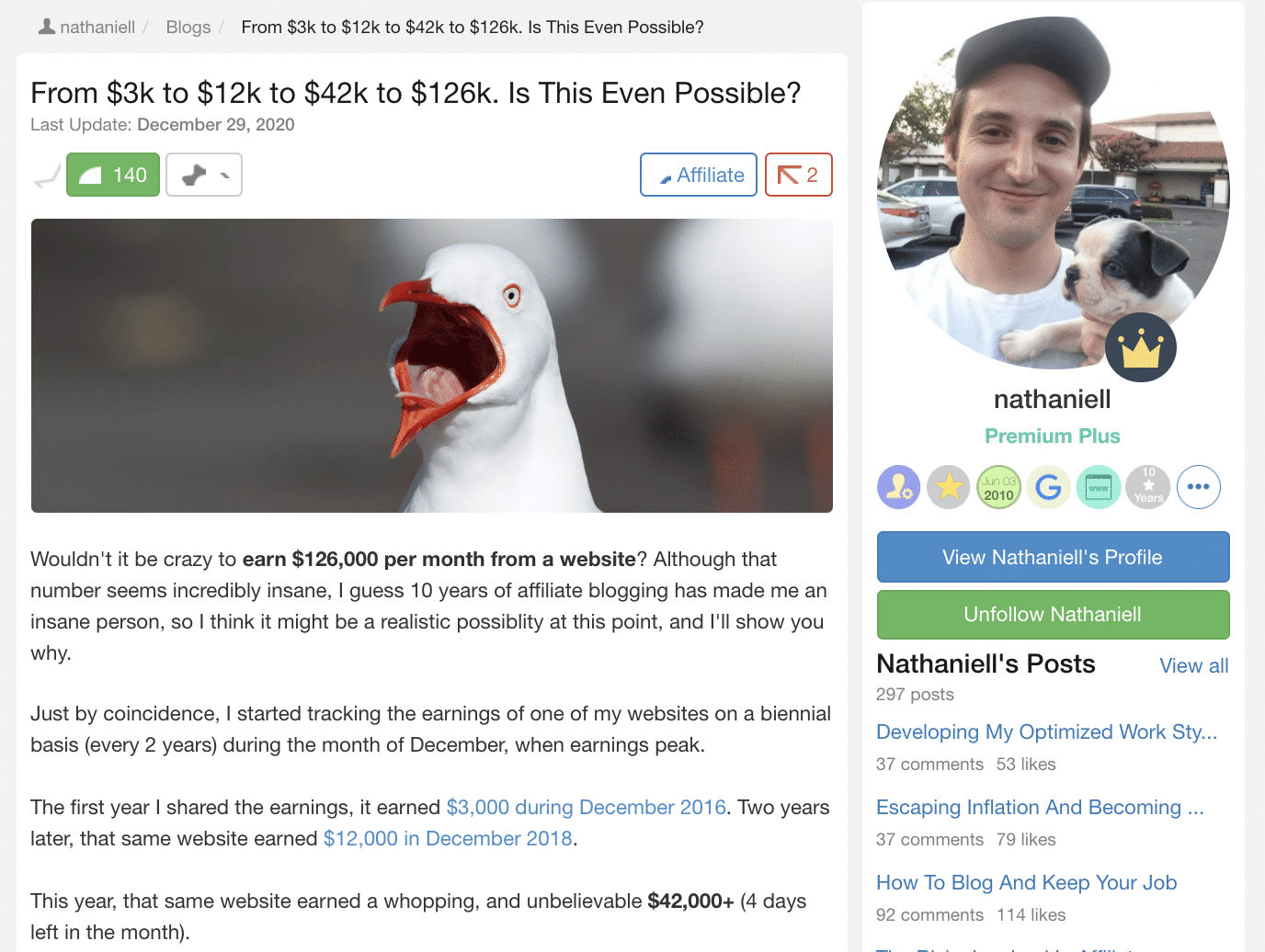
Task: Click the teal www website badge
Action: (x=1099, y=487)
